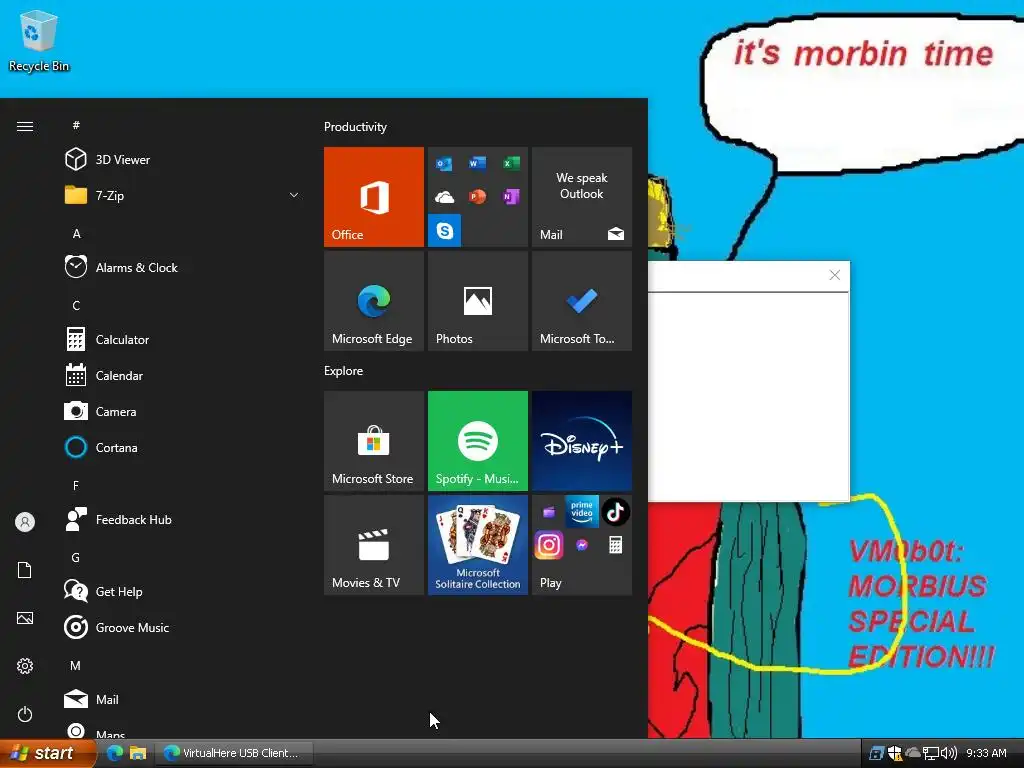
Task: Open the Microsoft Store tile
Action: pos(374,441)
